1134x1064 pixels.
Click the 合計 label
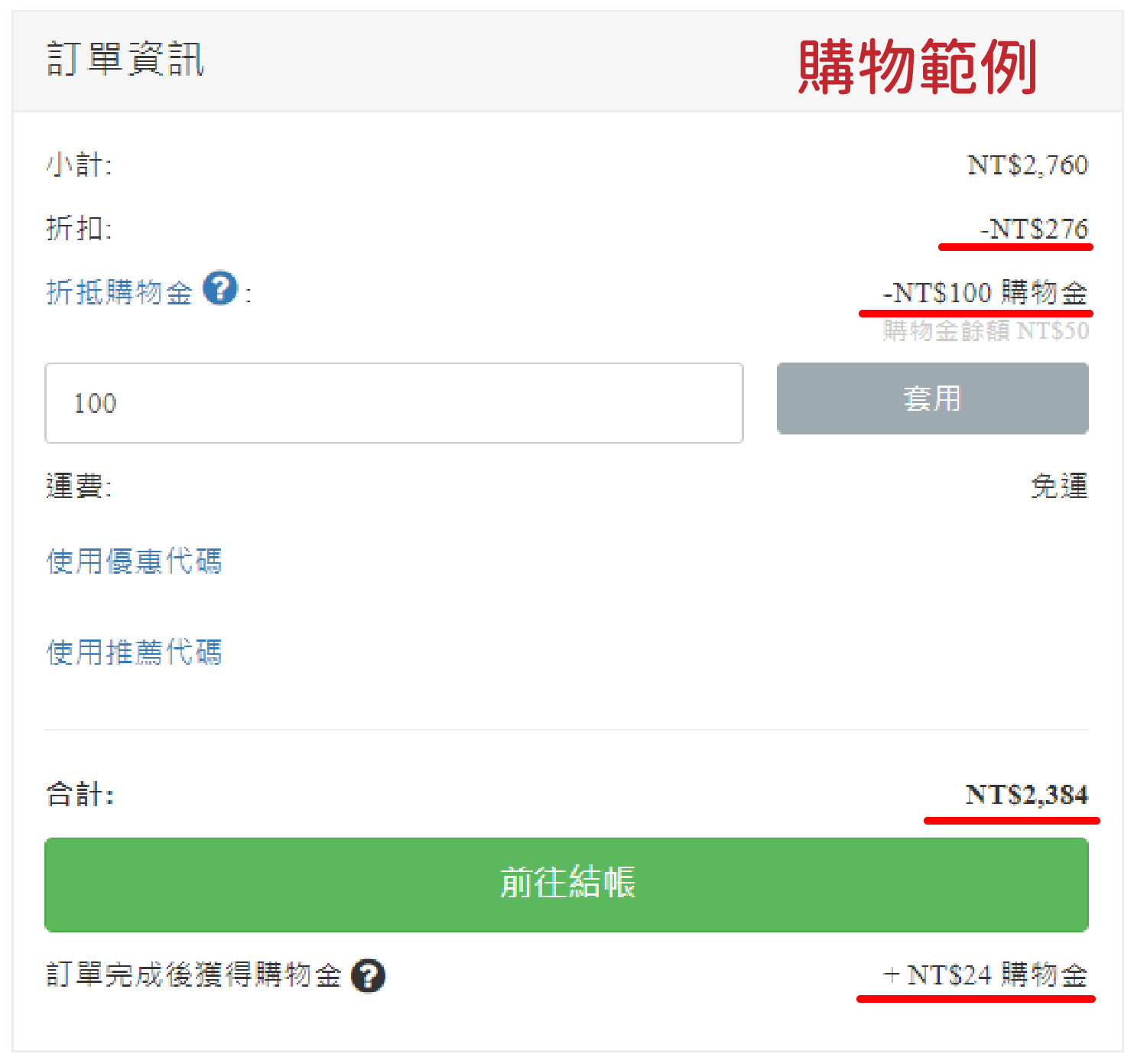(80, 795)
